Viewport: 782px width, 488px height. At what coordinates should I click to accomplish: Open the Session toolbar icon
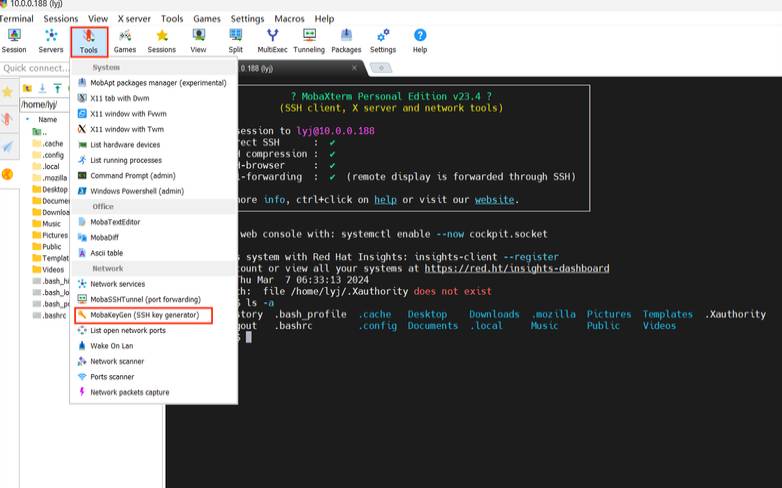(x=14, y=41)
